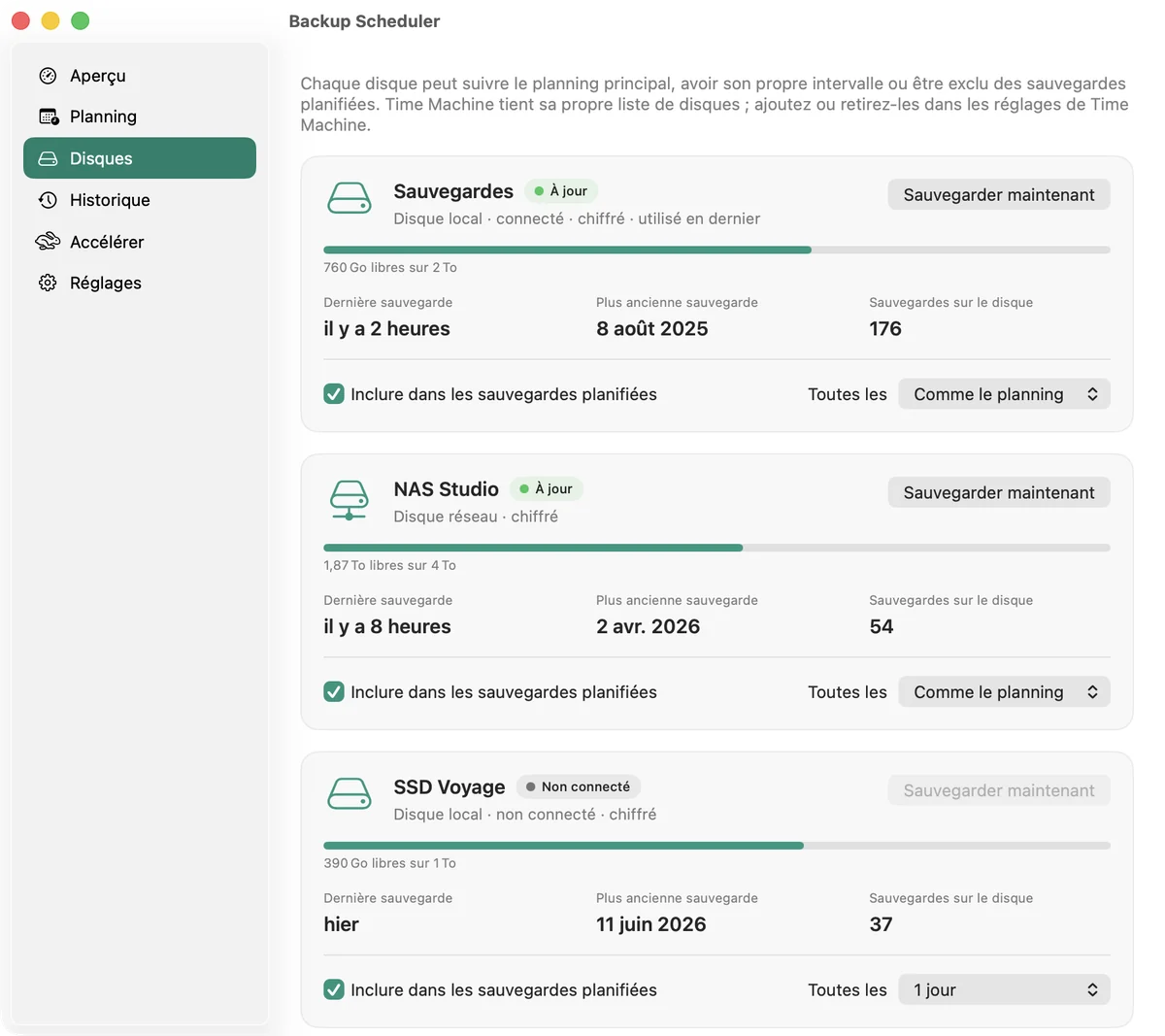Click the Disques drive icon in sidebar
1165x1036 pixels.
[48, 158]
